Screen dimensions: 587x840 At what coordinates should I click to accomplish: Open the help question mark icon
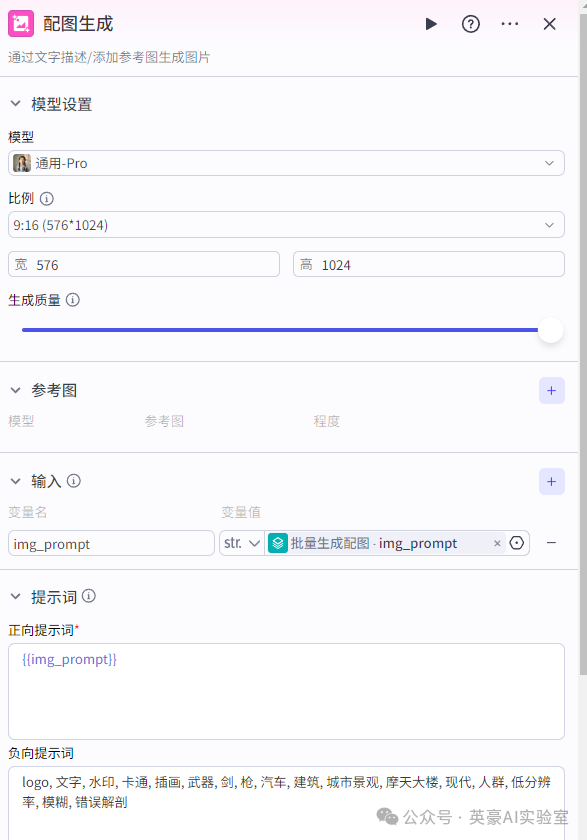471,24
